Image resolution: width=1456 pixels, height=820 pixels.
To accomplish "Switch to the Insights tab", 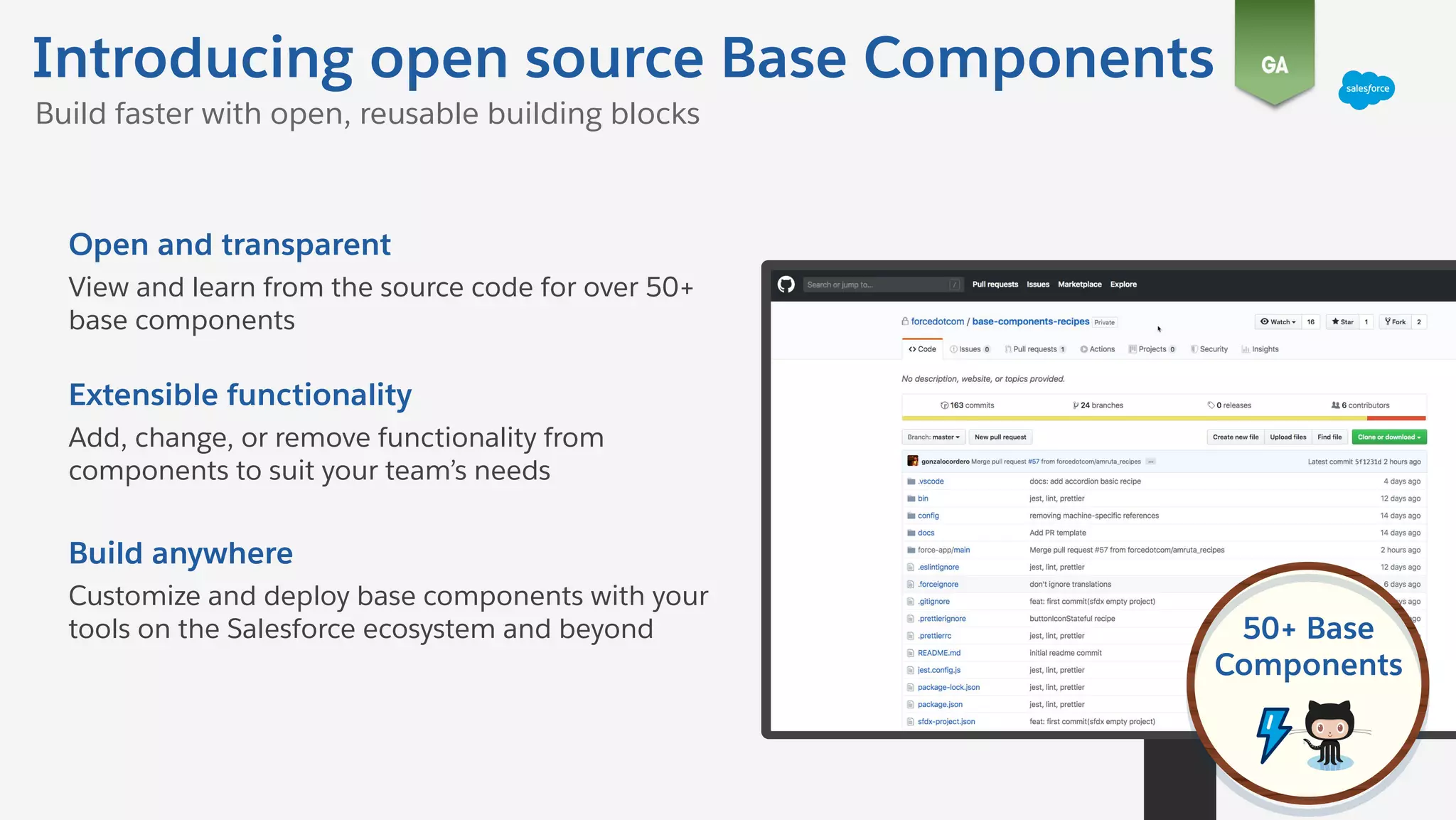I will (1260, 349).
